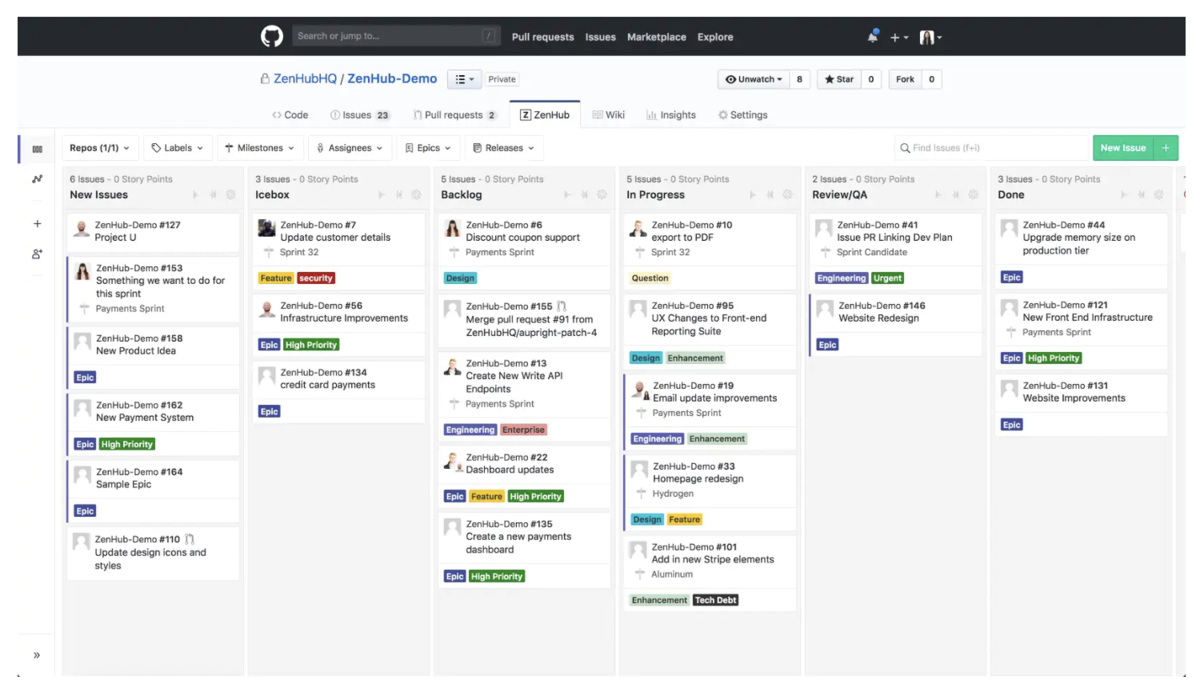This screenshot has height=696, width=1200.
Task: Open settings gear for New Issues column
Action: click(231, 195)
